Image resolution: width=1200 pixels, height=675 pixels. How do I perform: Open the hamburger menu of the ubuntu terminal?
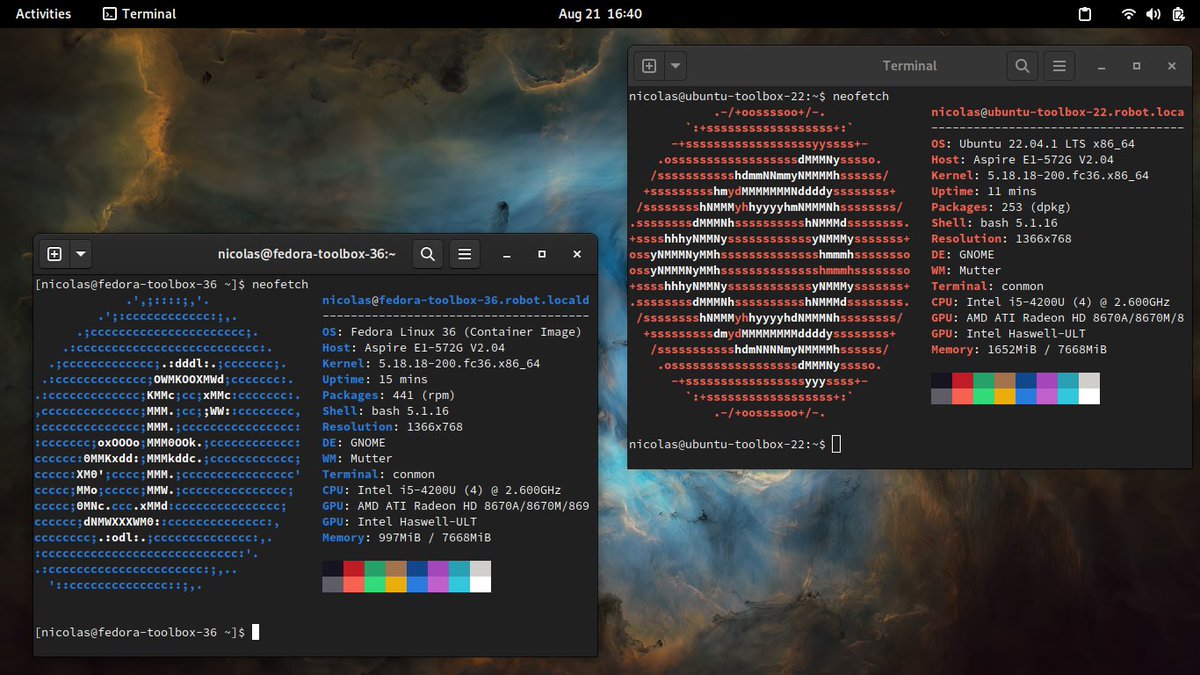1059,65
